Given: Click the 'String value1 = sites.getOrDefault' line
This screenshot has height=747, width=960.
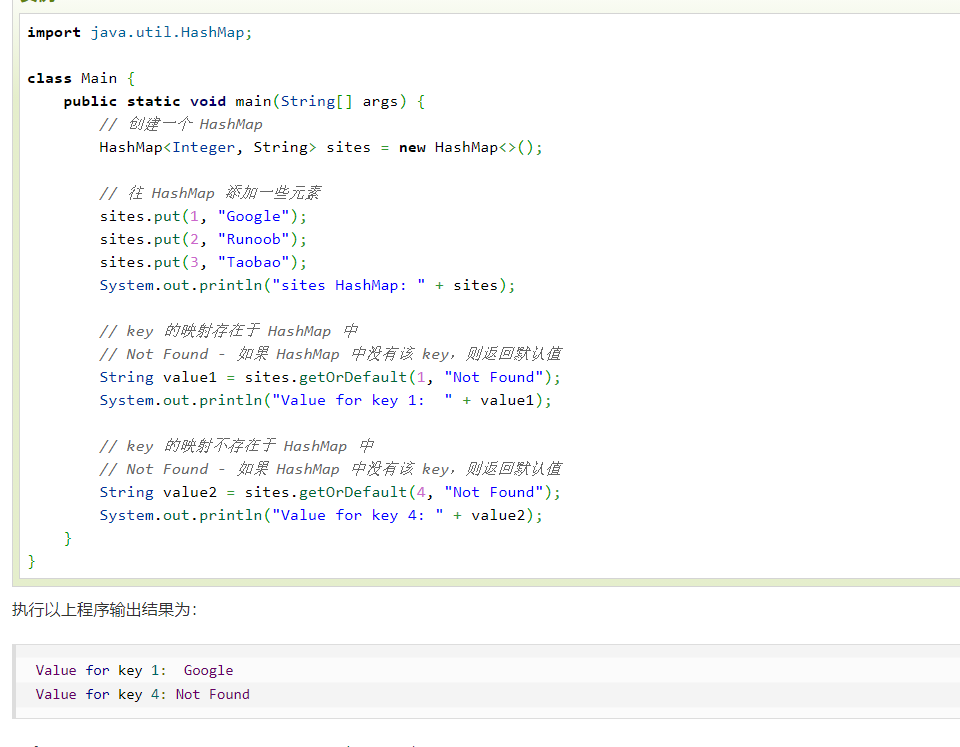Looking at the screenshot, I should coord(330,377).
